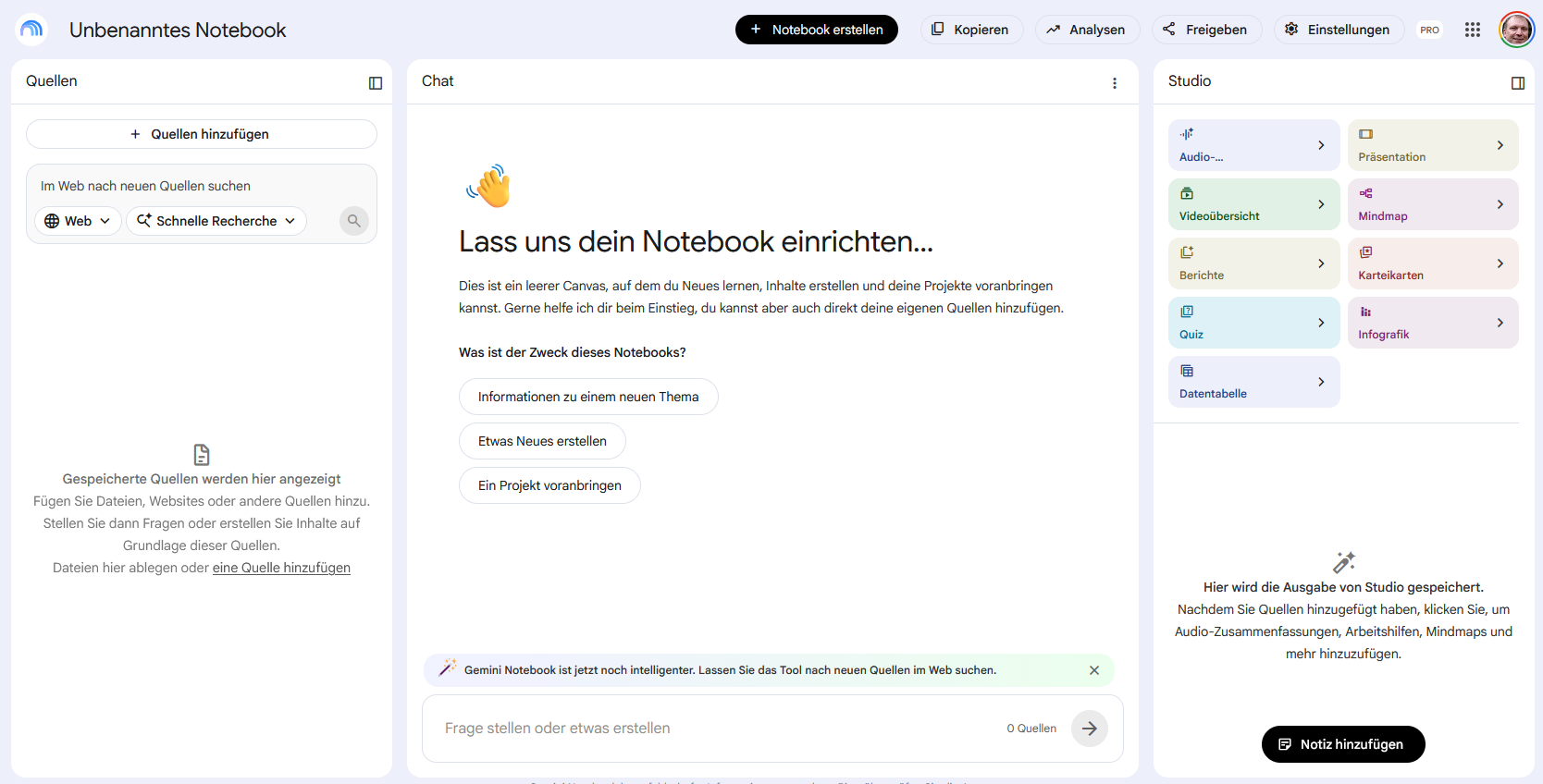Open the user account avatar
The height and width of the screenshot is (784, 1543).
click(1517, 30)
